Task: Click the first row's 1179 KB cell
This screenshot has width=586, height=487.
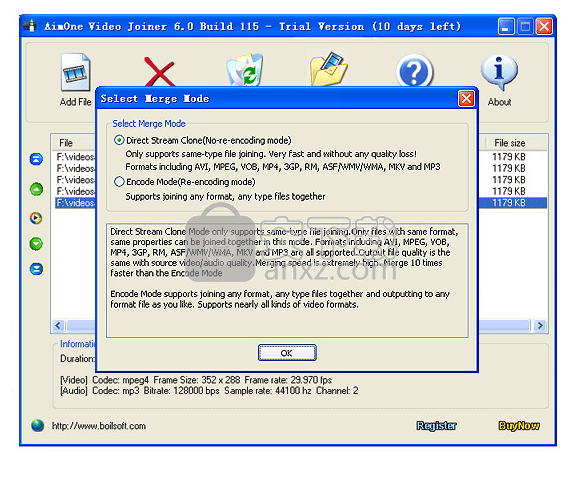Action: click(x=509, y=157)
